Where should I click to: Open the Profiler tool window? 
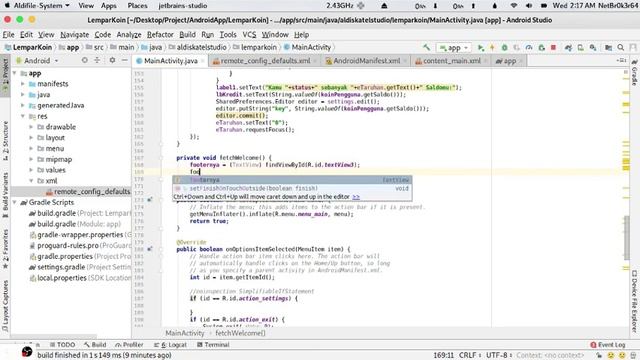pos(129,345)
